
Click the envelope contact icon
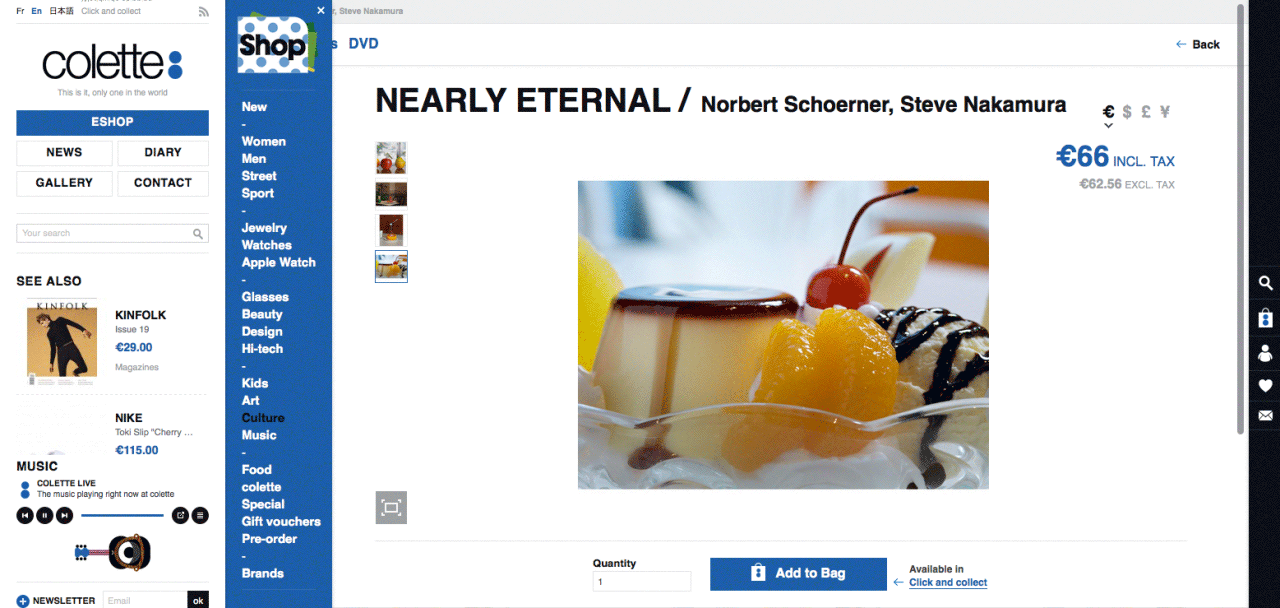(1266, 416)
